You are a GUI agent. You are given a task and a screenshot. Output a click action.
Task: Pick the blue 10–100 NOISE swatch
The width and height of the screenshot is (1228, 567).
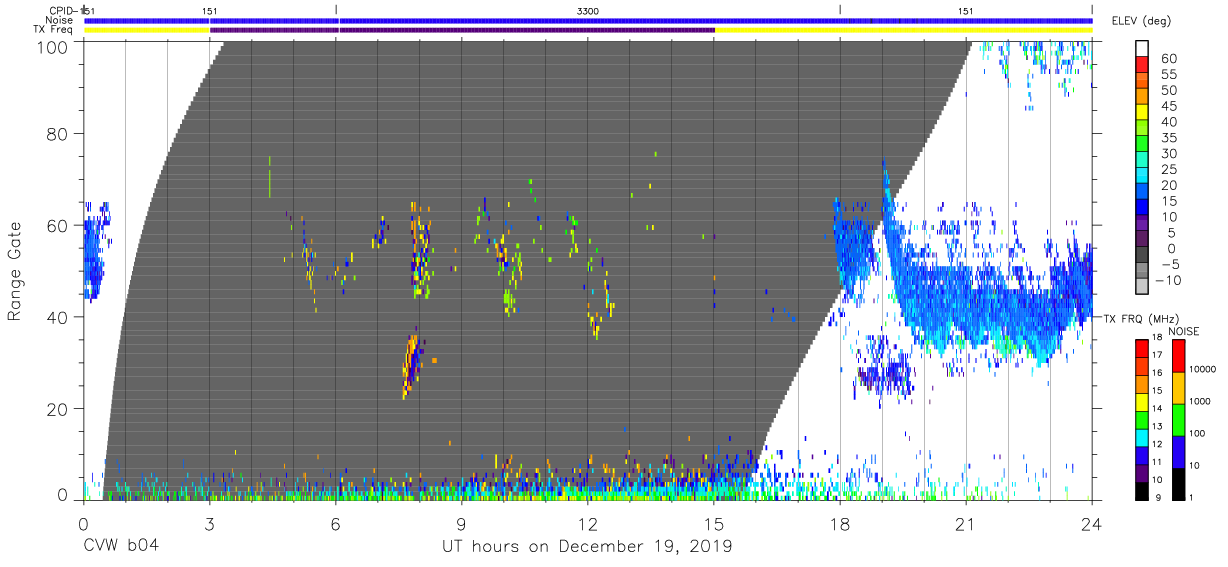click(x=1179, y=451)
